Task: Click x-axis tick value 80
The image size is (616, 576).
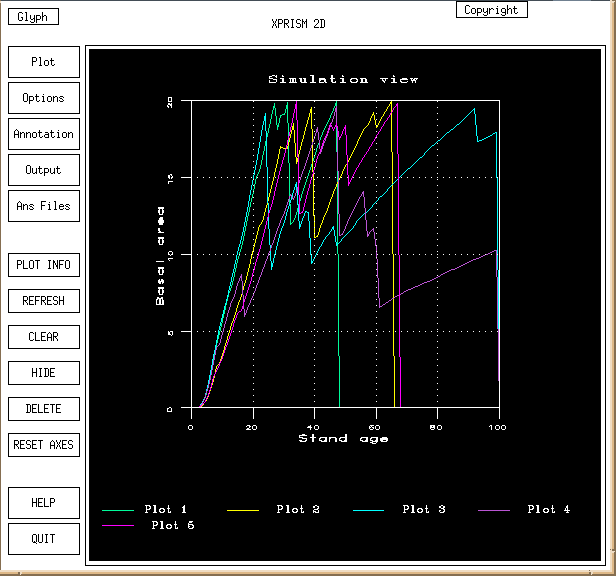Action: (436, 427)
